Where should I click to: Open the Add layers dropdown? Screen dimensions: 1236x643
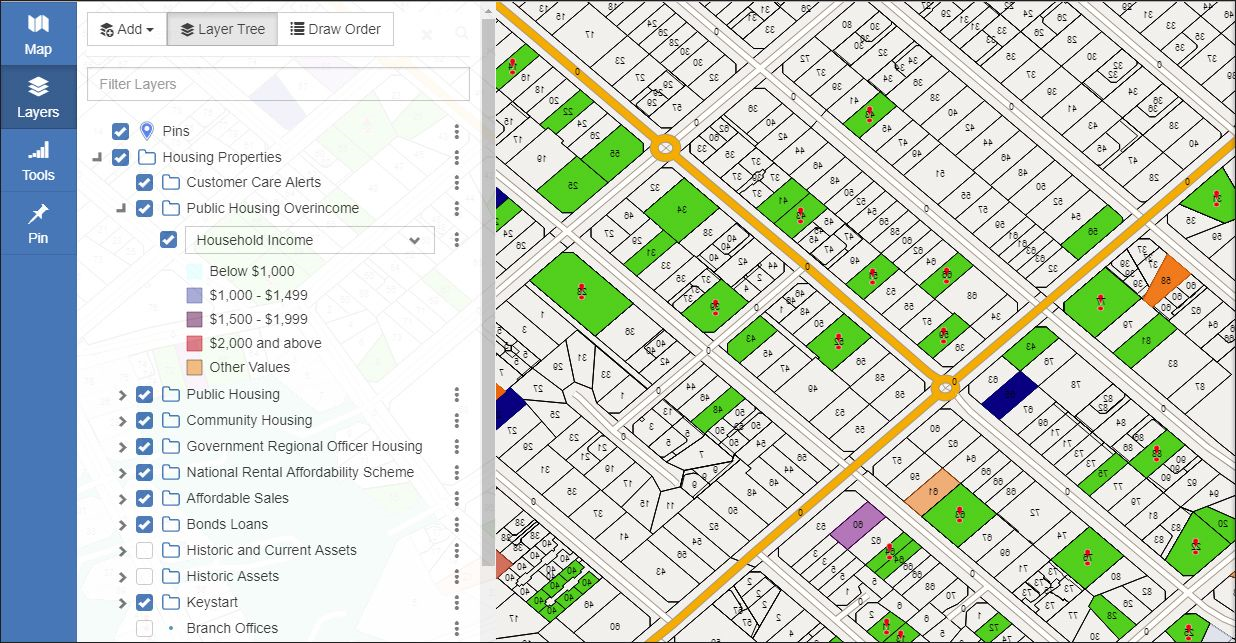click(126, 29)
